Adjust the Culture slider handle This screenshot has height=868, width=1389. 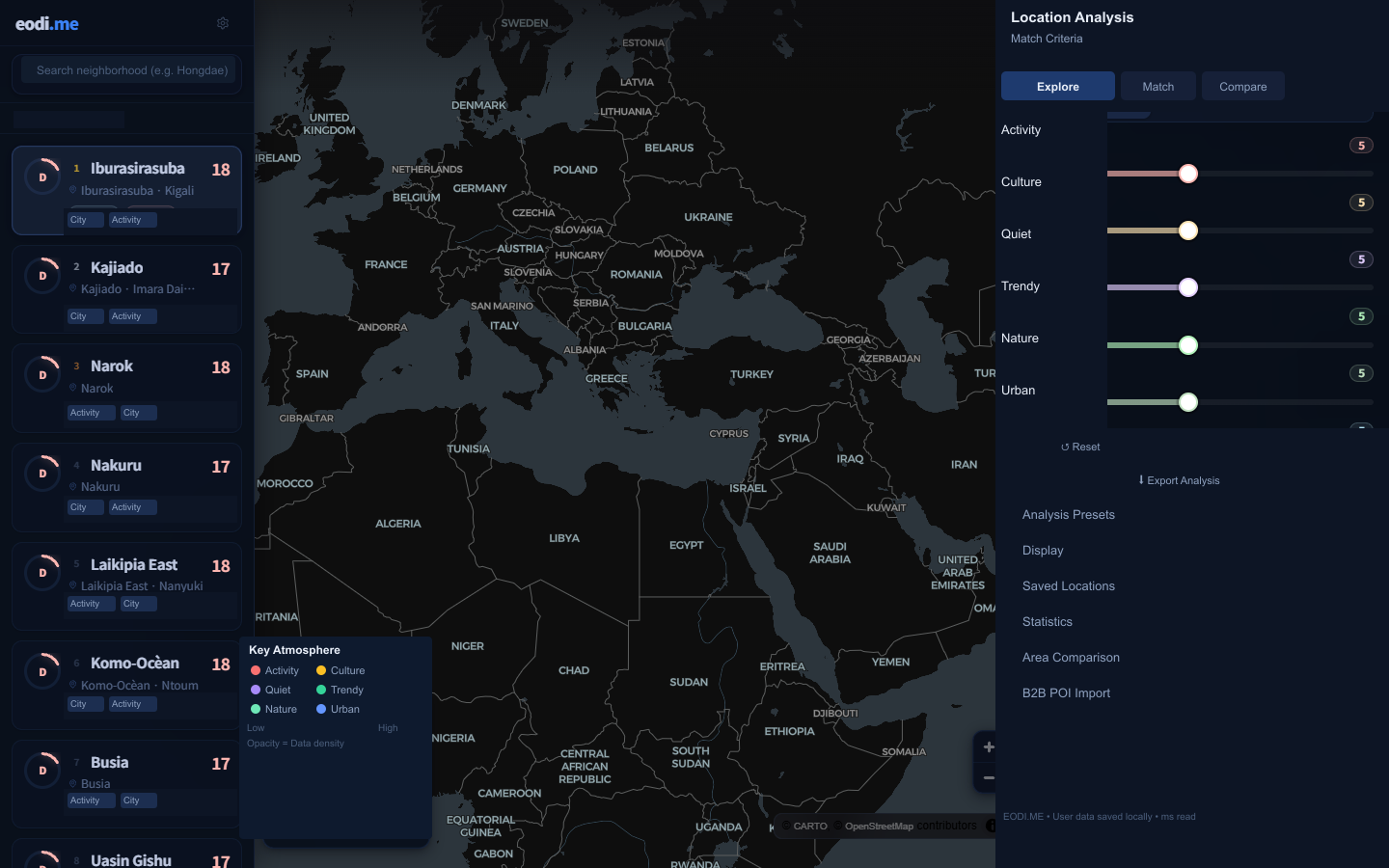click(1188, 231)
